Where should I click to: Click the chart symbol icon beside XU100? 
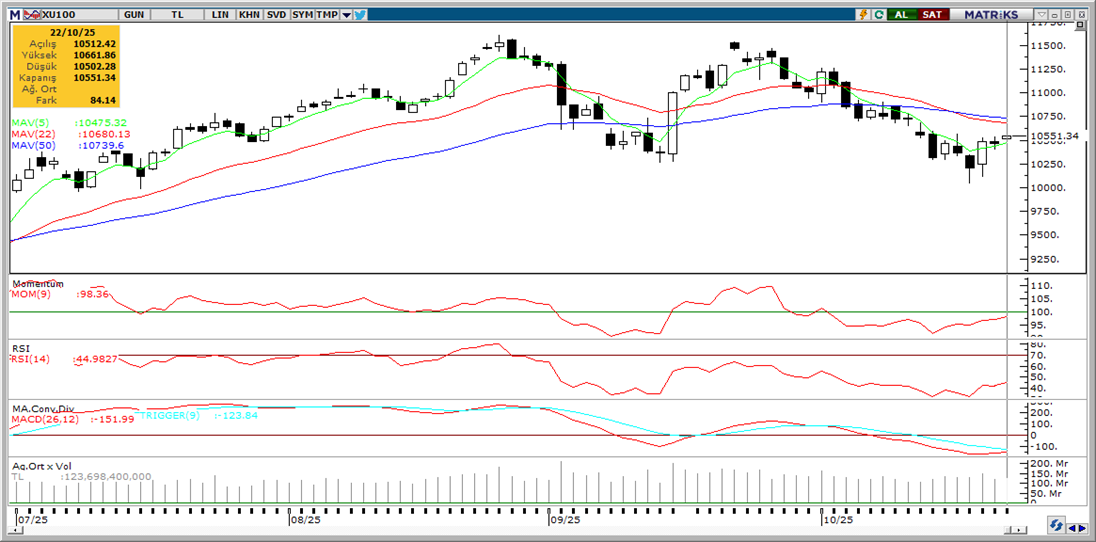point(30,15)
